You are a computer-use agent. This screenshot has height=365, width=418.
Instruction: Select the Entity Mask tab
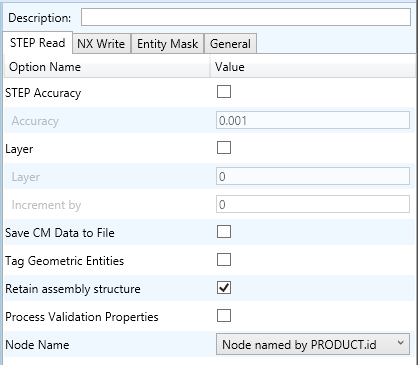point(167,44)
